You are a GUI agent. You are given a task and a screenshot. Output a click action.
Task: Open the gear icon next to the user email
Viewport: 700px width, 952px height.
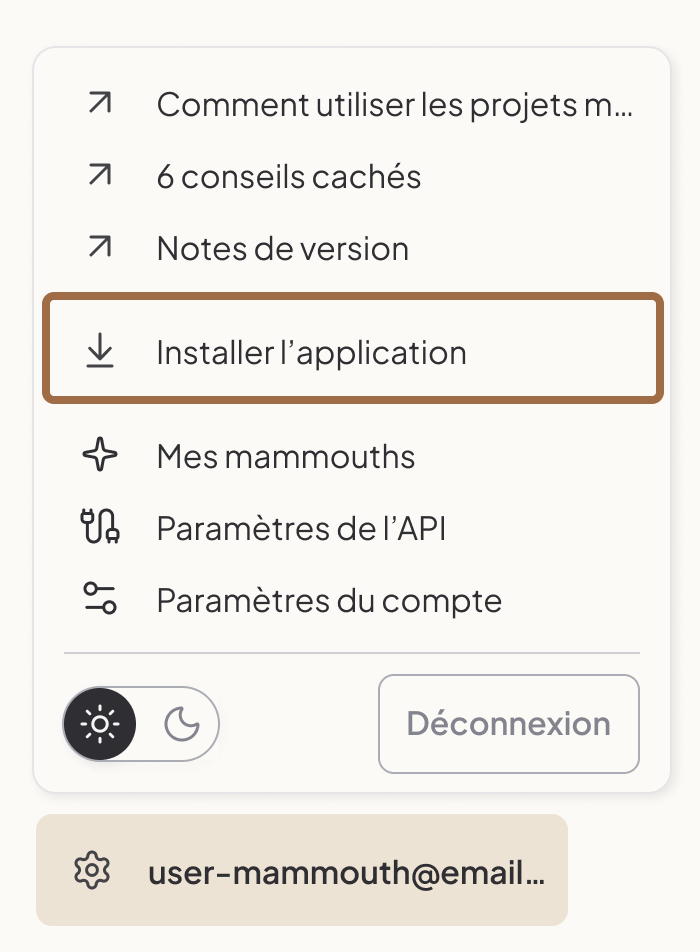pos(92,870)
